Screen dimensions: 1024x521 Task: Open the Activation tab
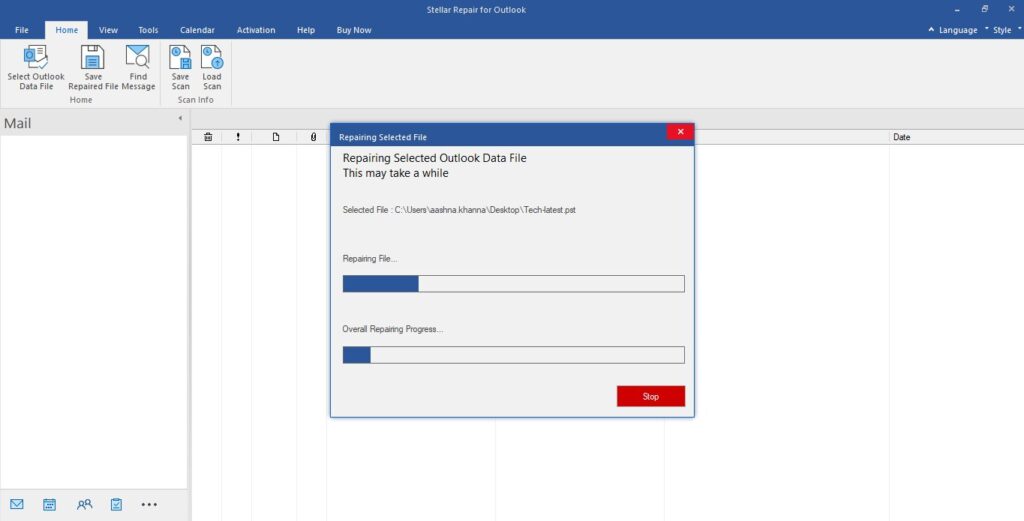[256, 30]
